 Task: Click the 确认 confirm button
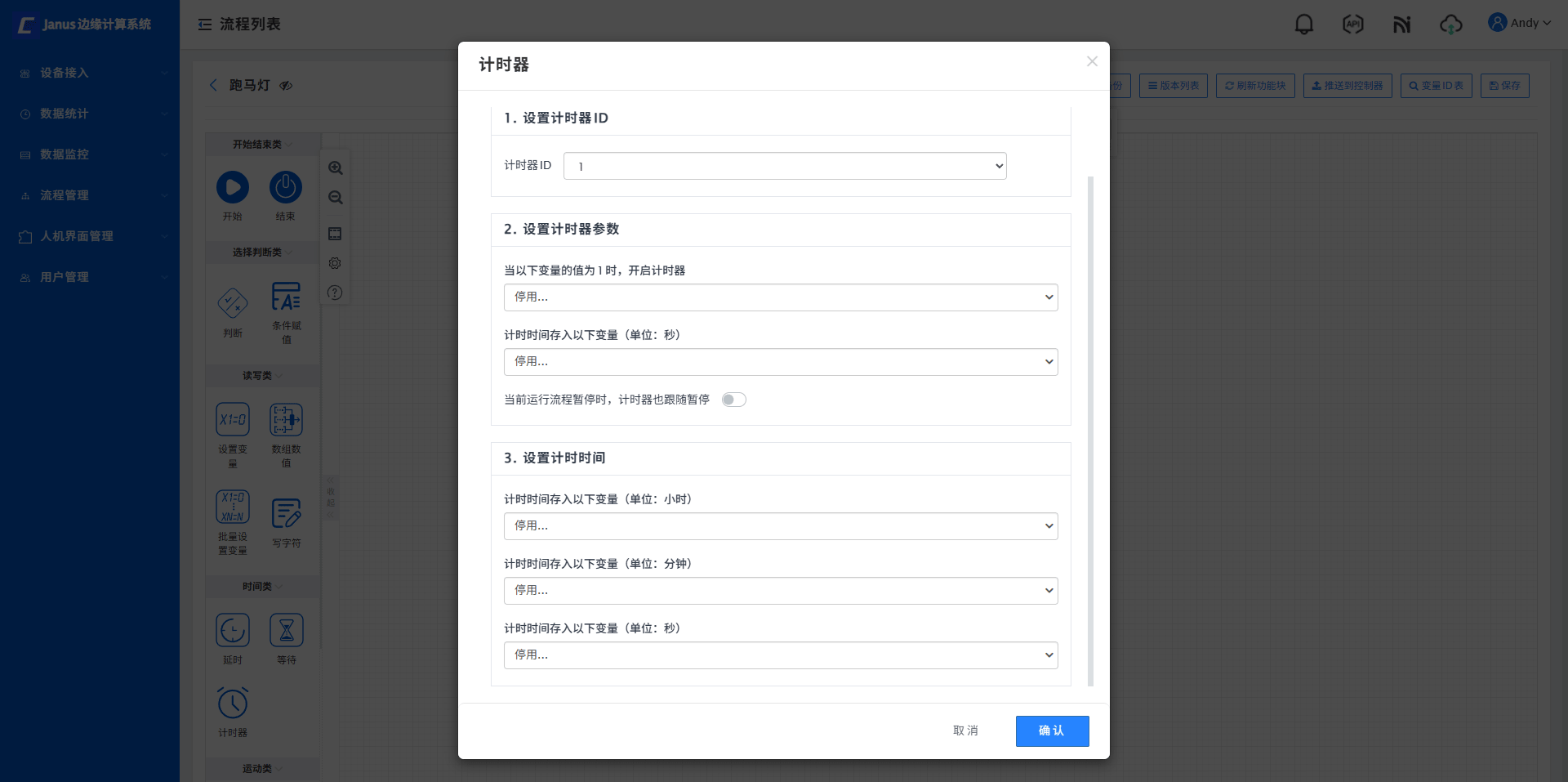tap(1052, 731)
